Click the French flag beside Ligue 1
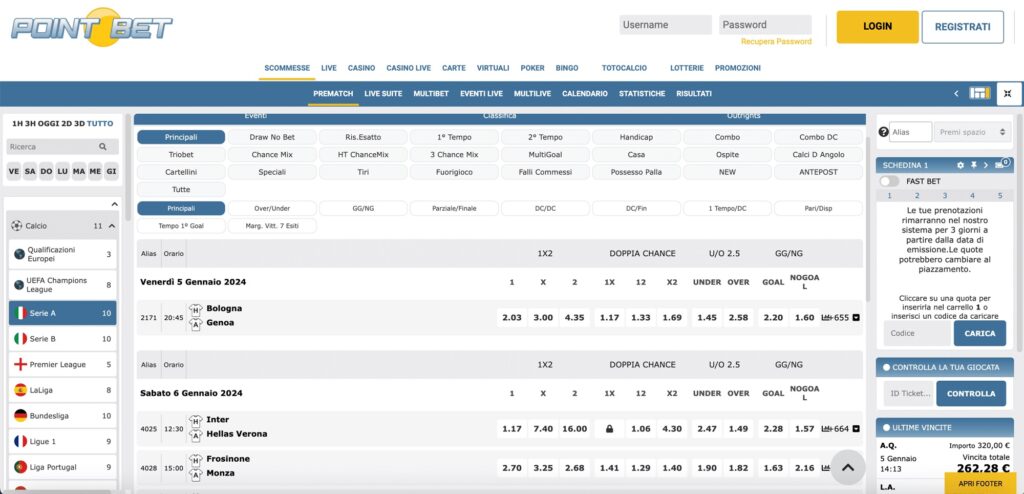This screenshot has width=1024, height=494. tap(20, 441)
